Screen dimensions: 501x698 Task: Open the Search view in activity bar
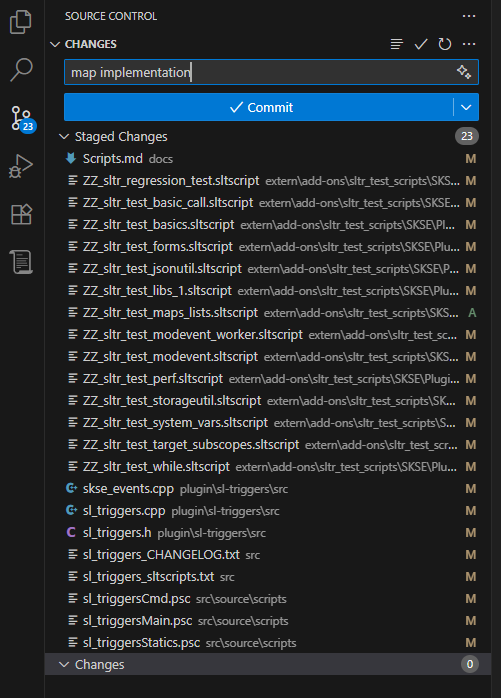[x=21, y=70]
